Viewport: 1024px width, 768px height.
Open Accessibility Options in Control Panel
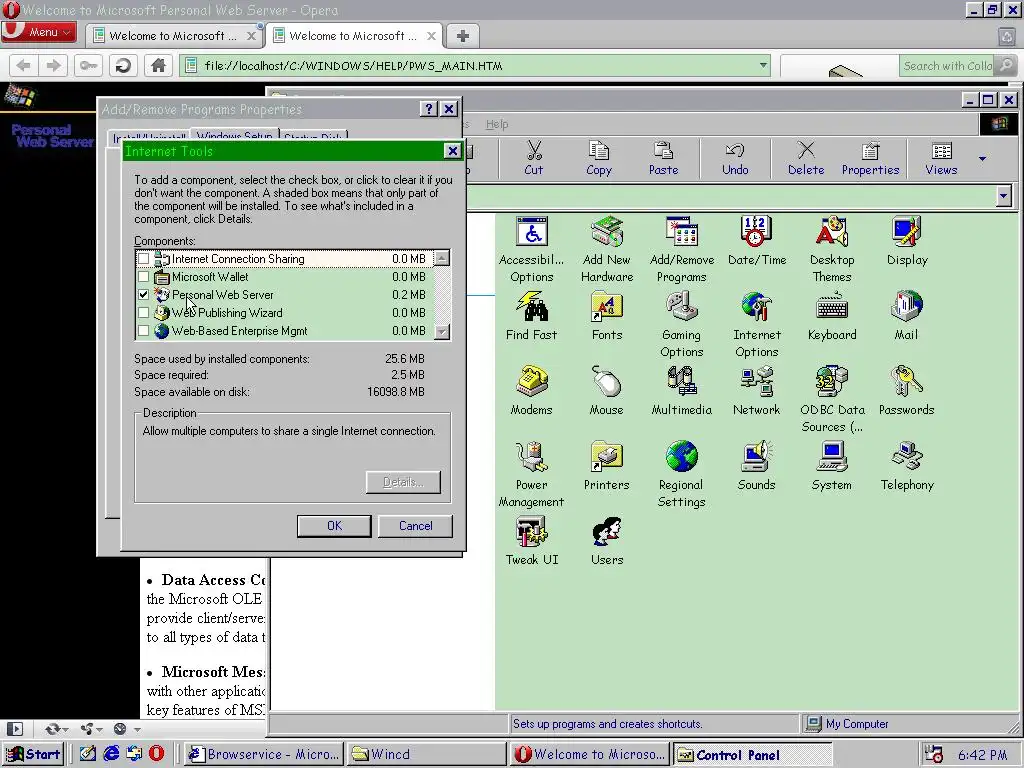point(532,249)
